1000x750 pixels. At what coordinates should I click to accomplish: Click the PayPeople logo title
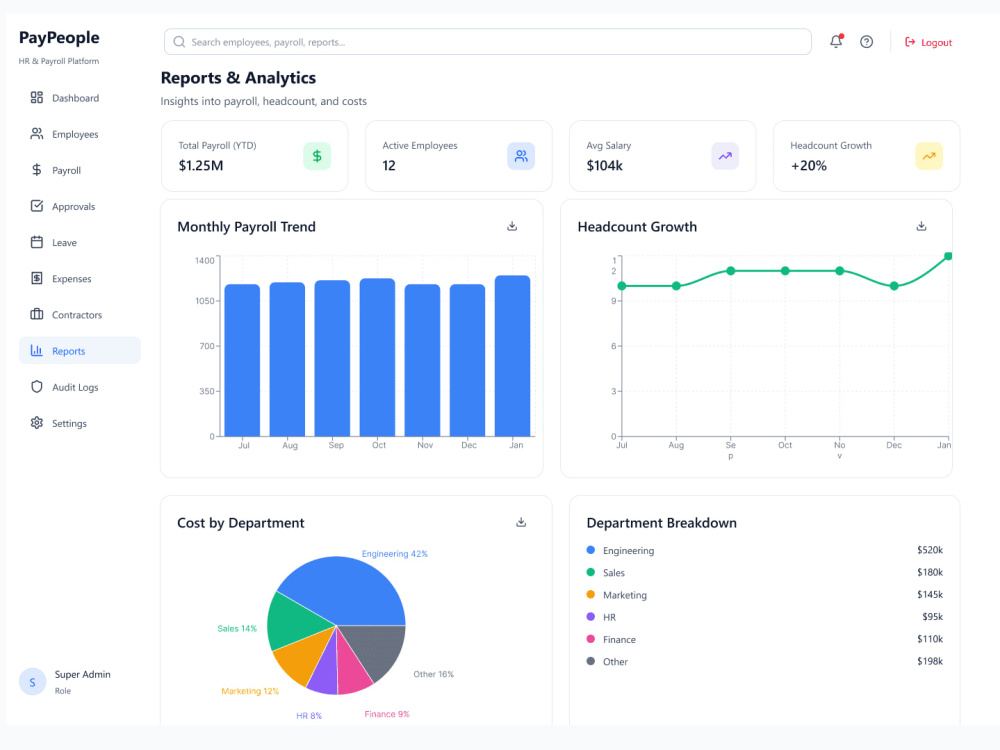pos(59,38)
